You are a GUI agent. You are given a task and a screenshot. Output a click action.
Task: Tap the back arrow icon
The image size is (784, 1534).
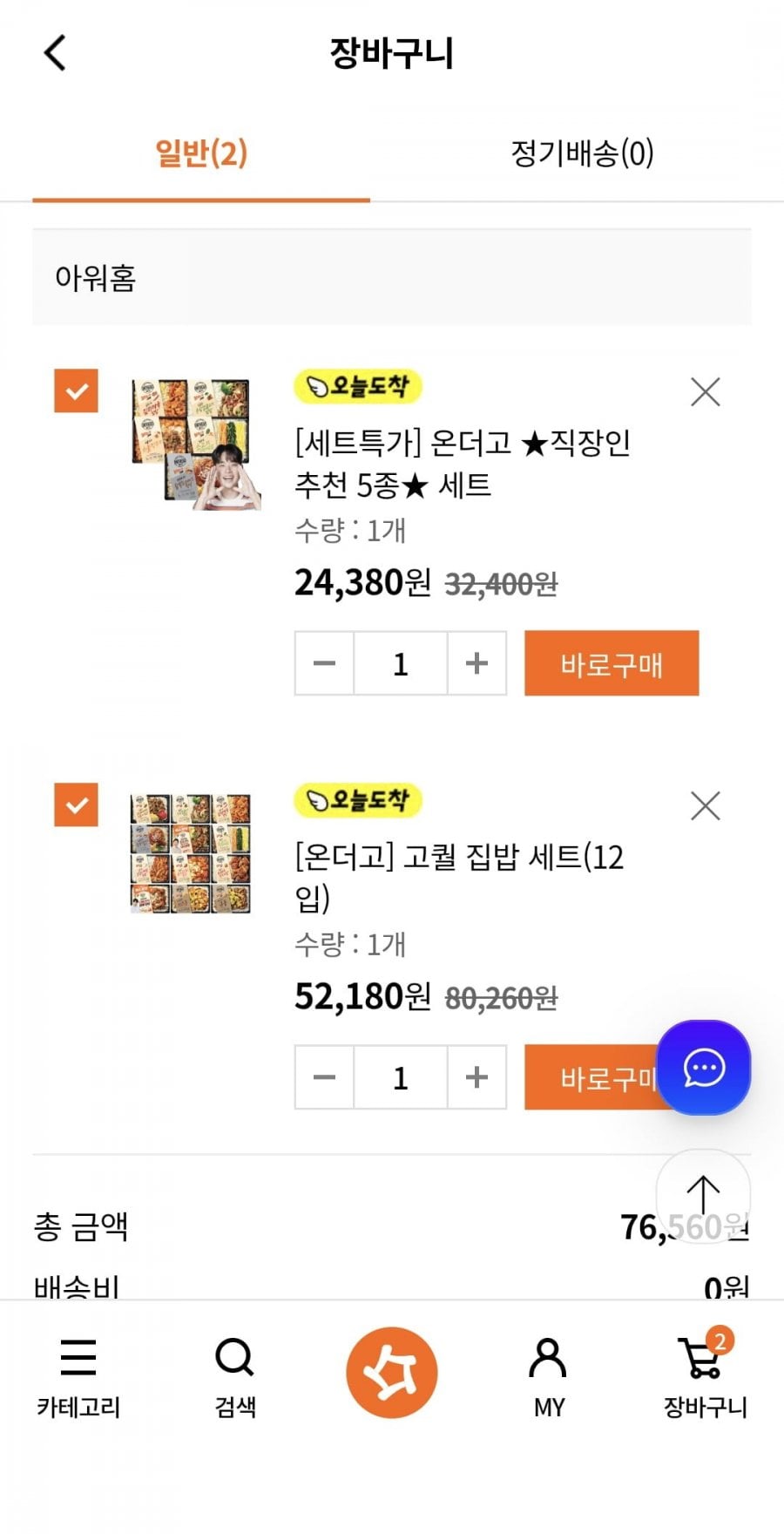point(55,53)
